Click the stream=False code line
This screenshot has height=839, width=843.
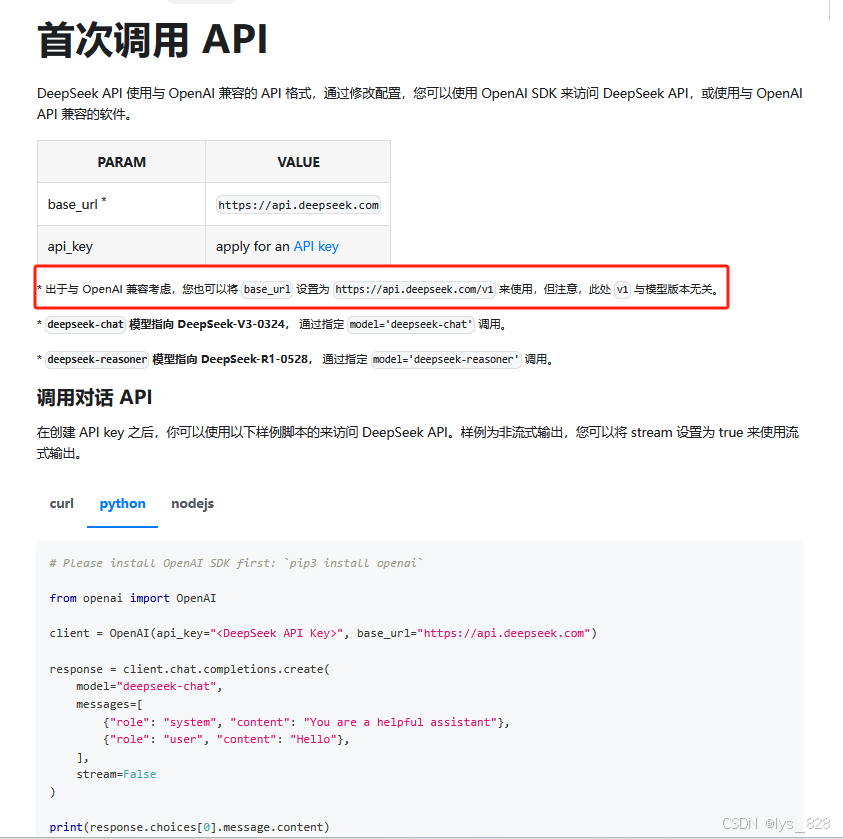(116, 775)
